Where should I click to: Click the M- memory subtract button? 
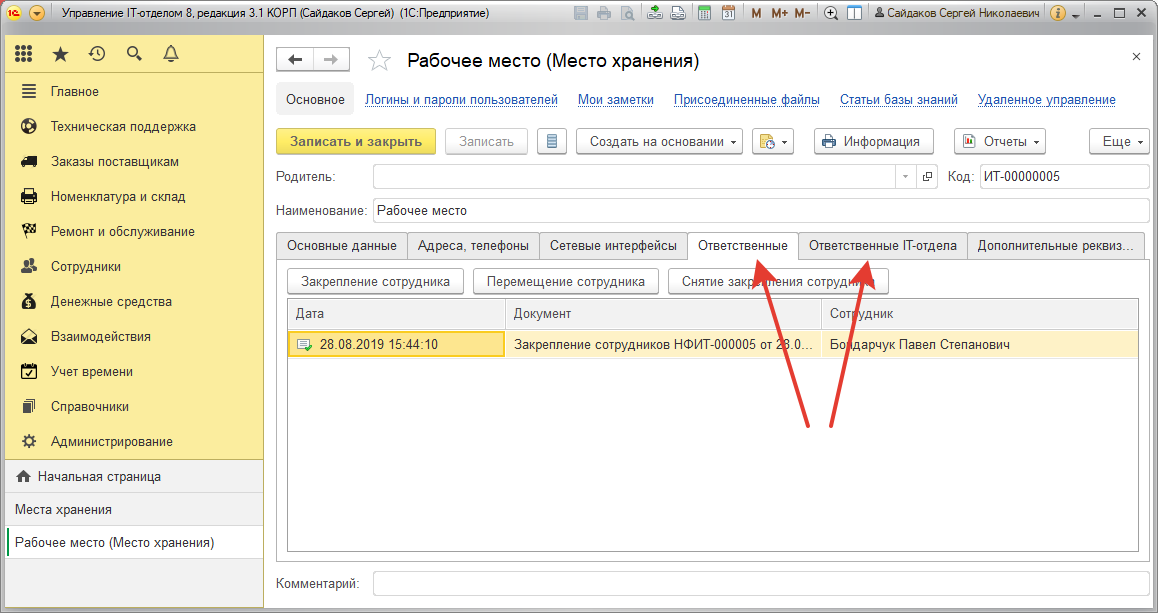(803, 13)
